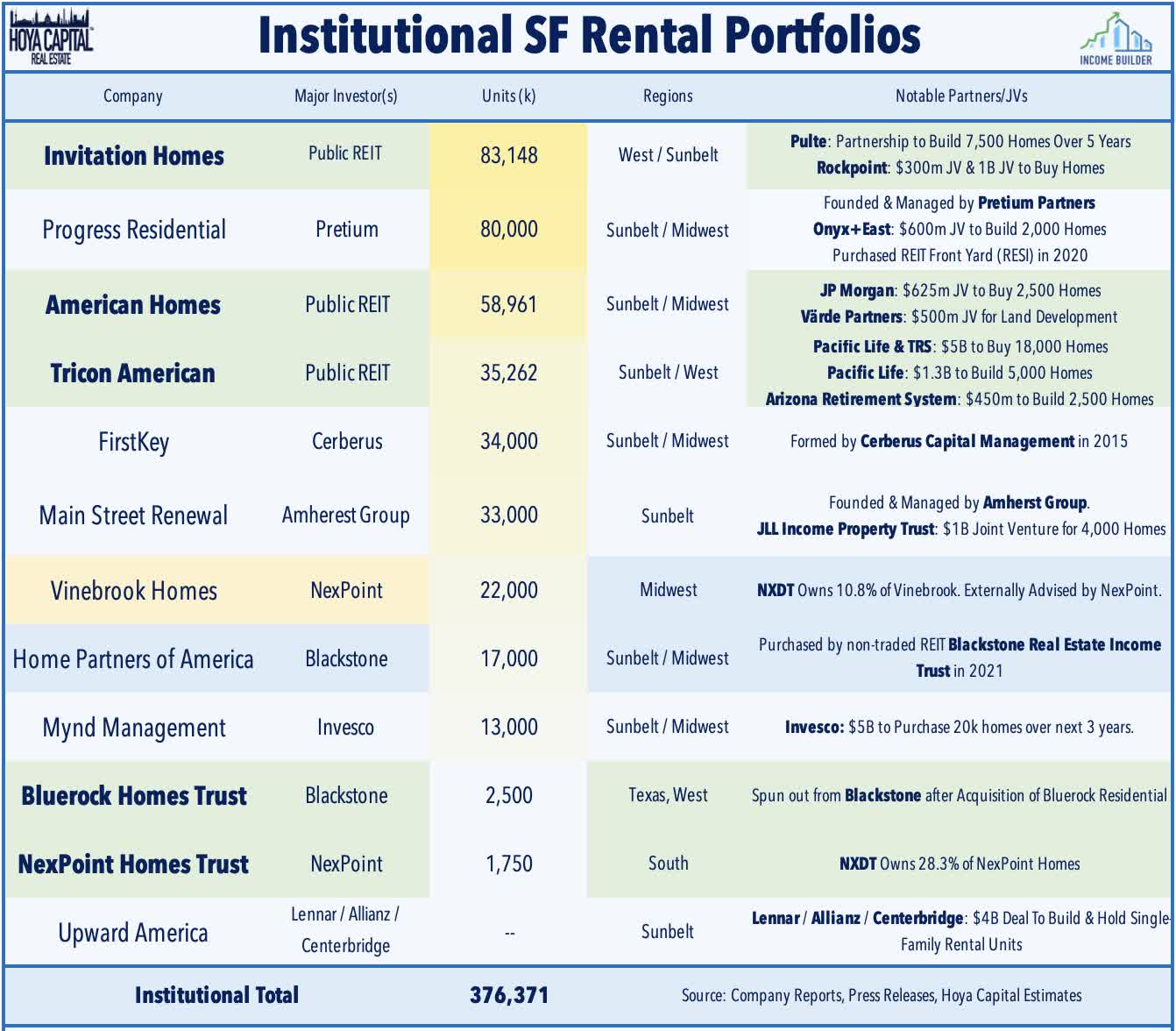Click the 'West / Sunbelt' region cell
This screenshot has height=1031, width=1176.
[668, 155]
